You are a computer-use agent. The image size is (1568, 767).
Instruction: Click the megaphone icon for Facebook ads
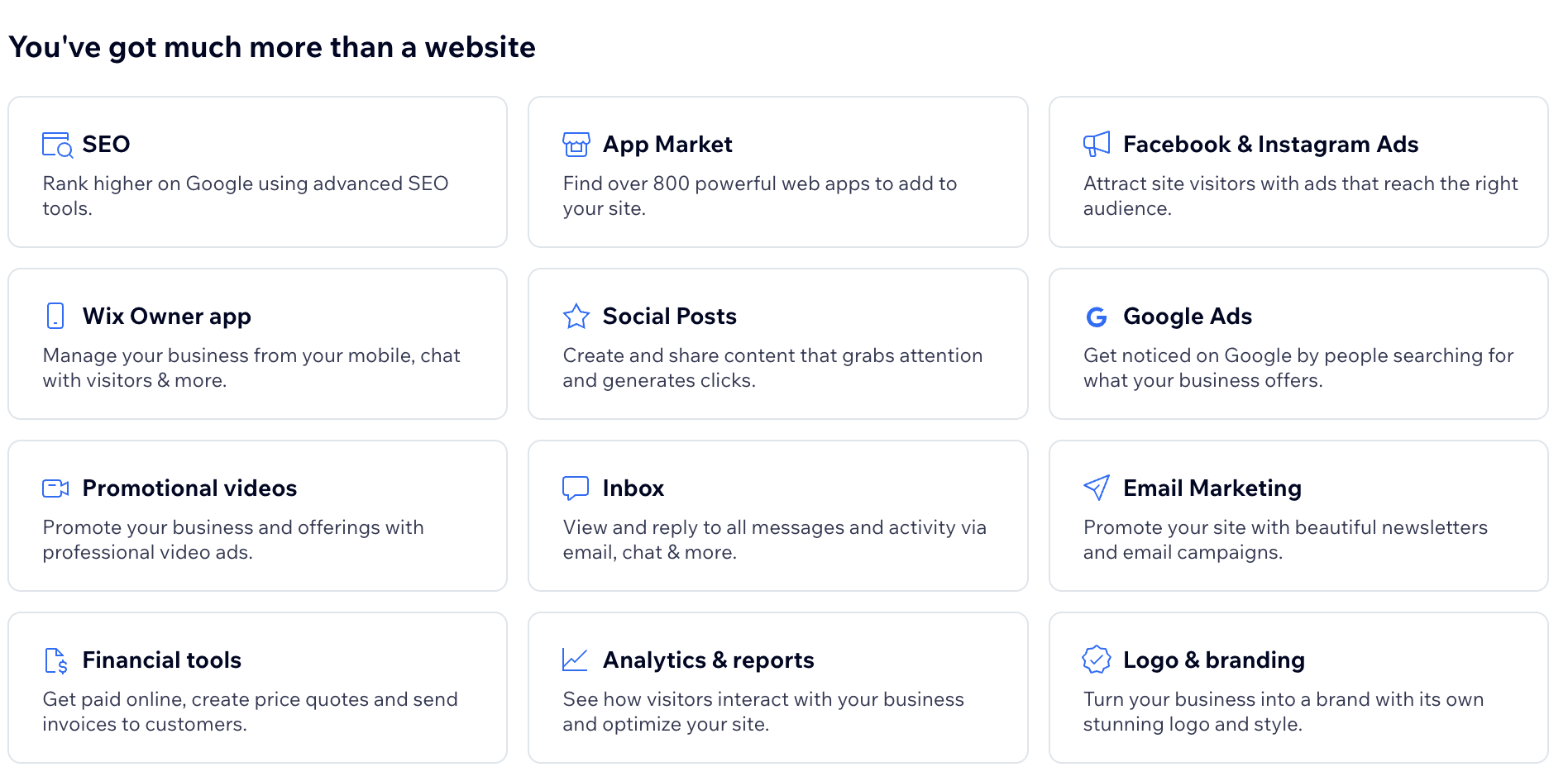[x=1097, y=145]
